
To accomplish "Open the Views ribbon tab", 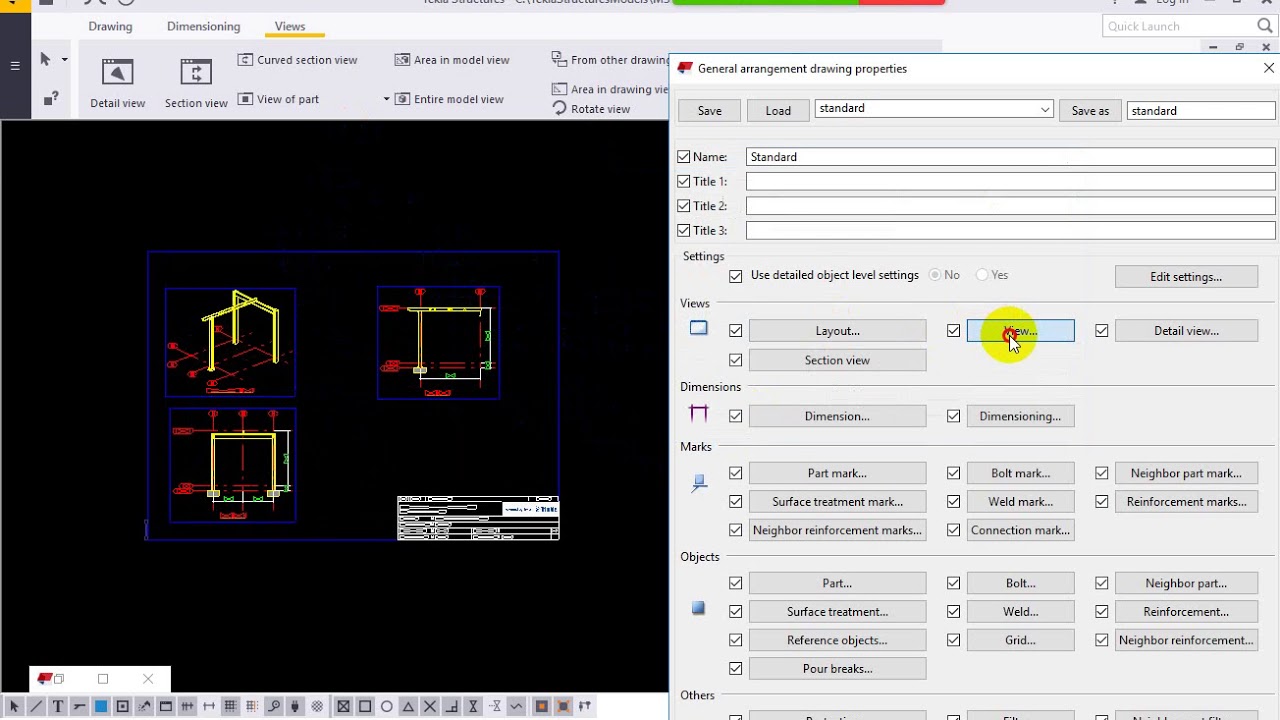I will (x=290, y=26).
